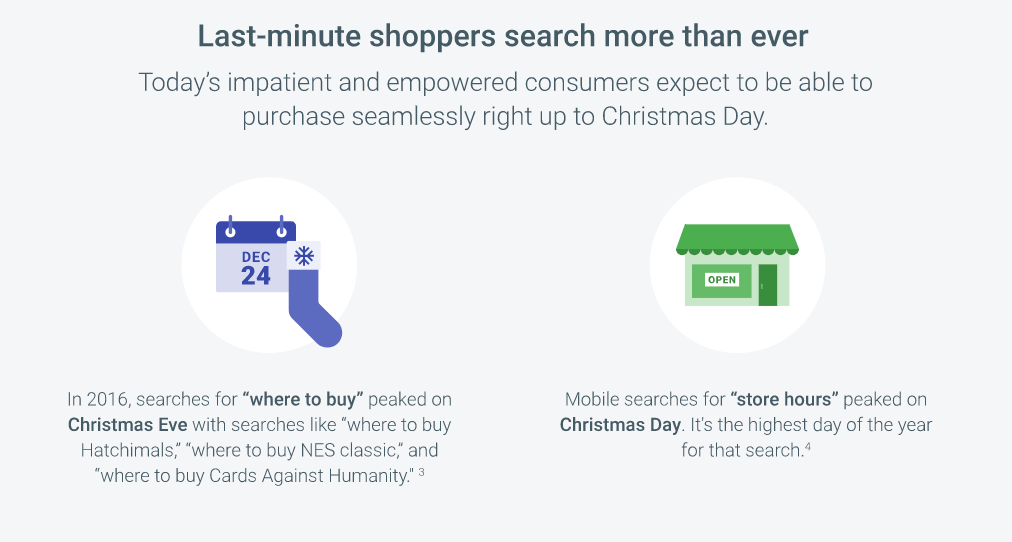Image resolution: width=1012 pixels, height=542 pixels.
Task: Open footnote 4 after "for that search"
Action: pos(807,447)
